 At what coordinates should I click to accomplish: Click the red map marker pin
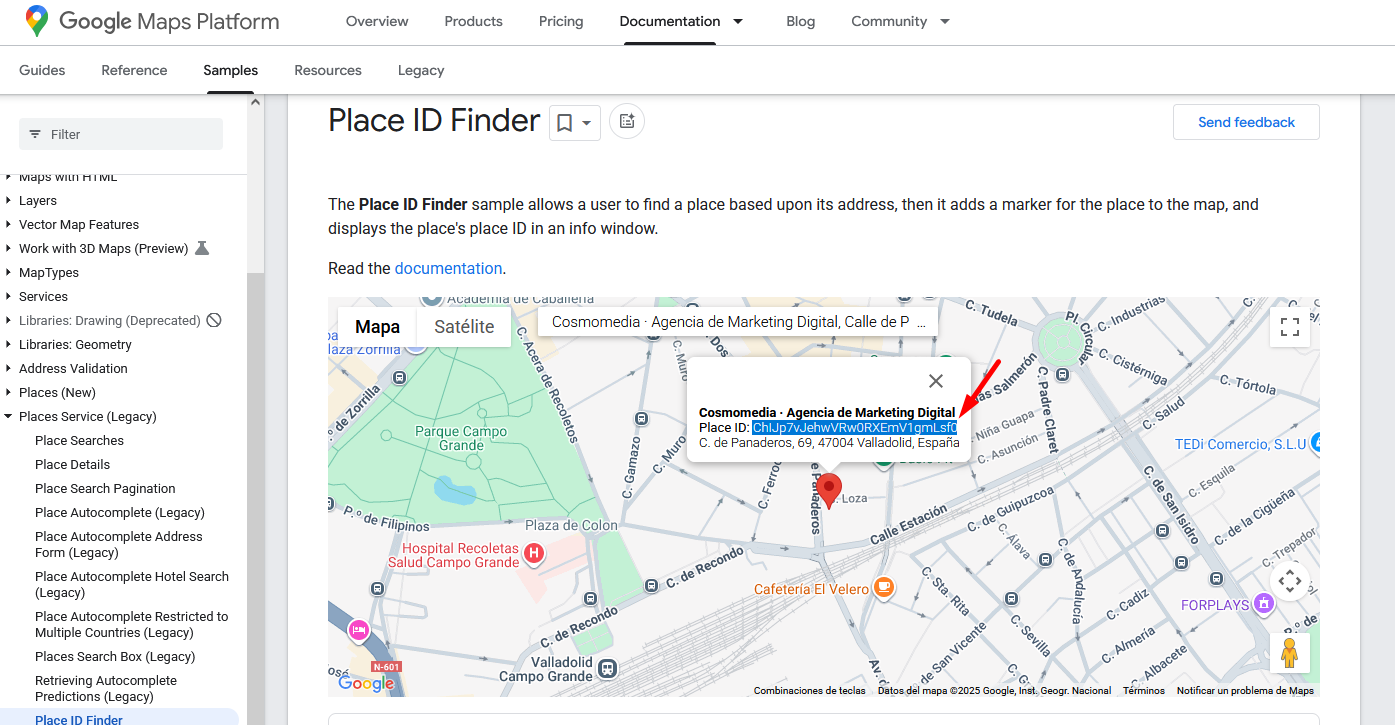pos(828,490)
